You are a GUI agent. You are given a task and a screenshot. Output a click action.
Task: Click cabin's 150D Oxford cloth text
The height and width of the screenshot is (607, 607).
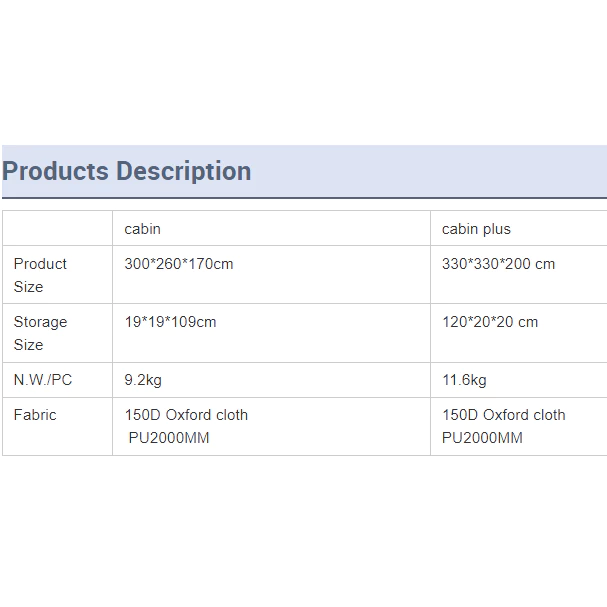[x=186, y=415]
